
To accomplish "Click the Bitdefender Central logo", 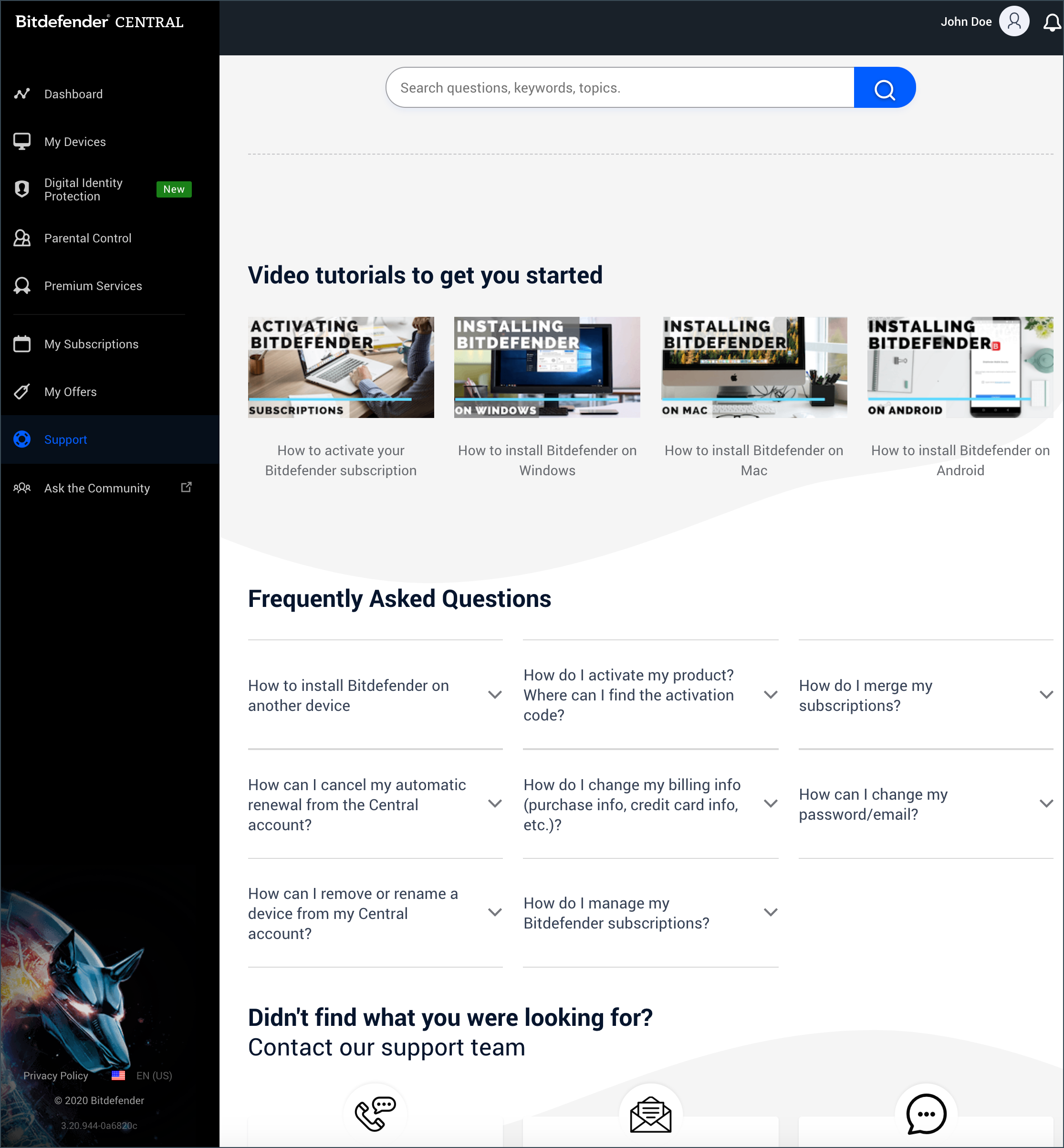I will [x=100, y=22].
